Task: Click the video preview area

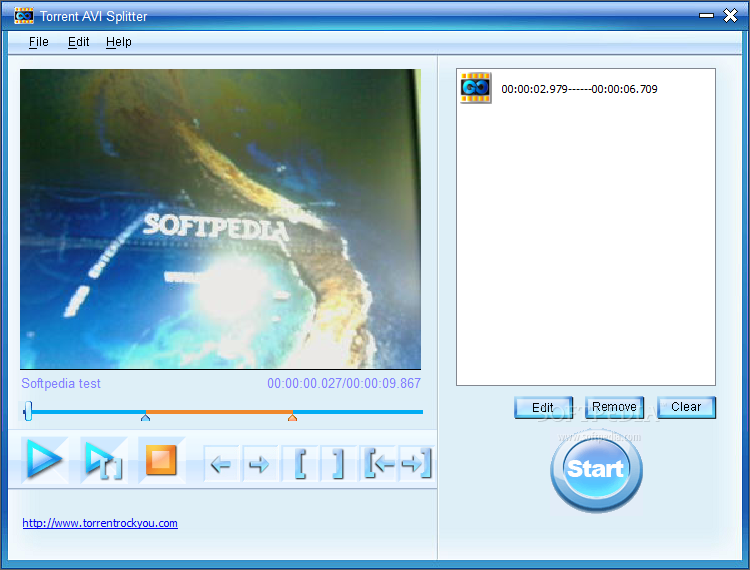Action: tap(221, 219)
